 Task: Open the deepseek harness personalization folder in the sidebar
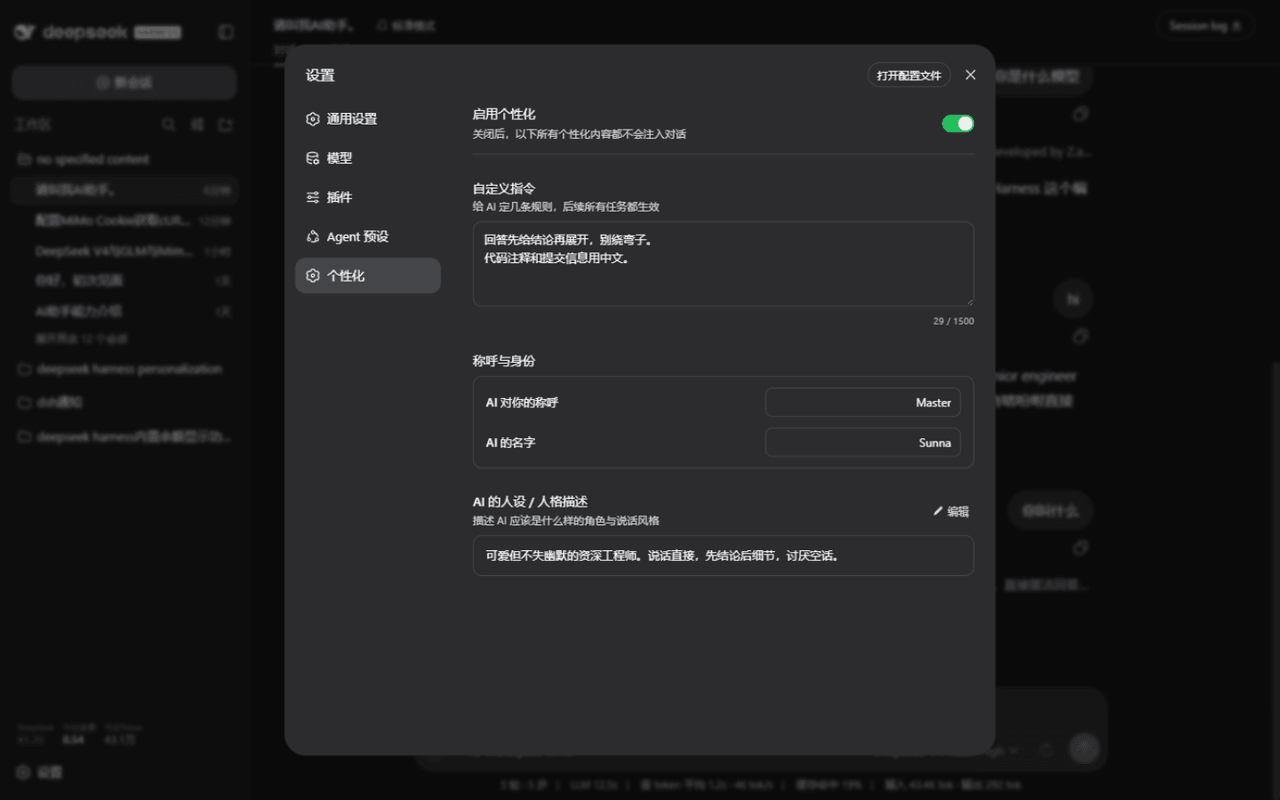tap(124, 369)
